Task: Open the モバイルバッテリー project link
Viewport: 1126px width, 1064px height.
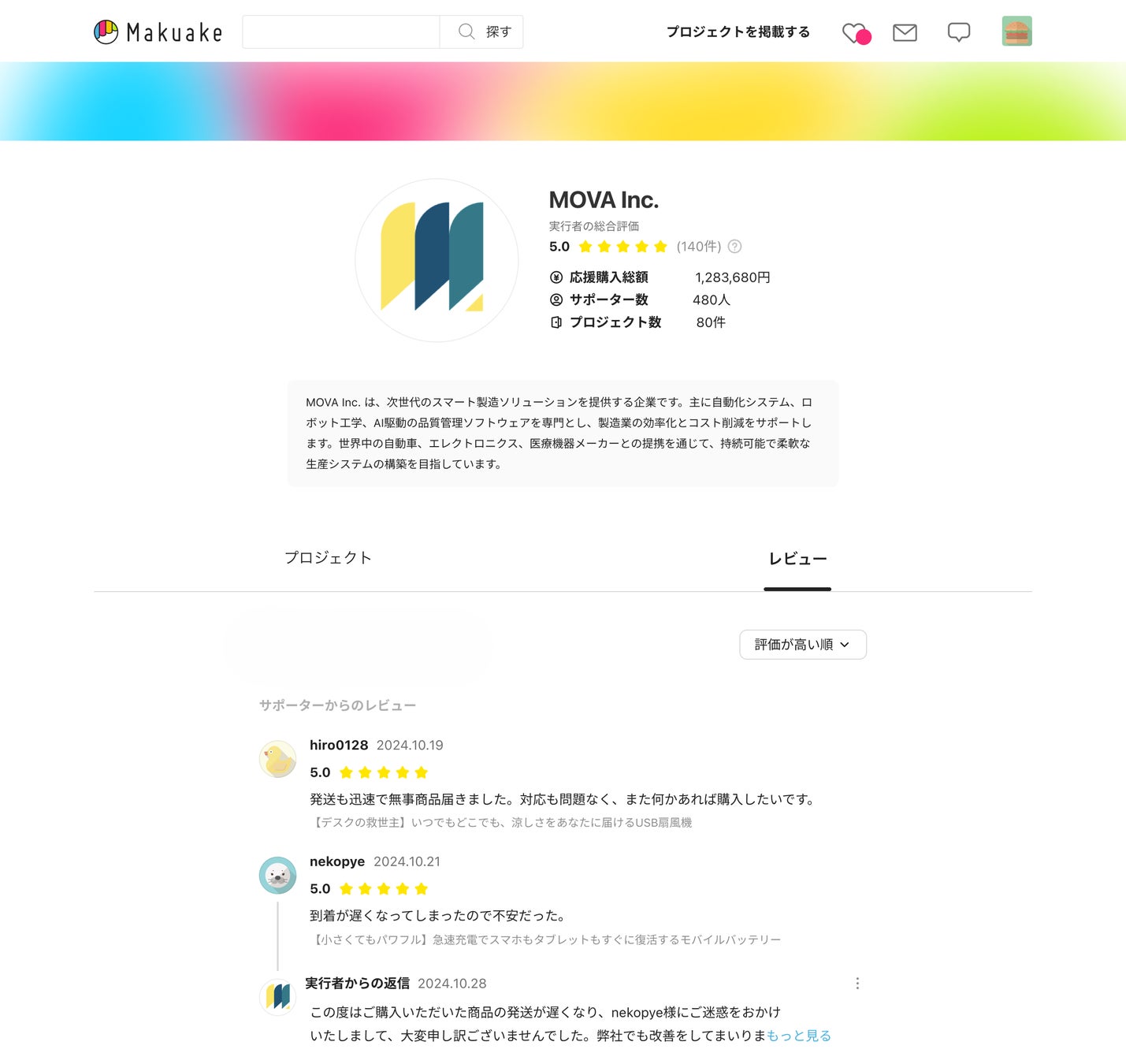Action: click(545, 939)
